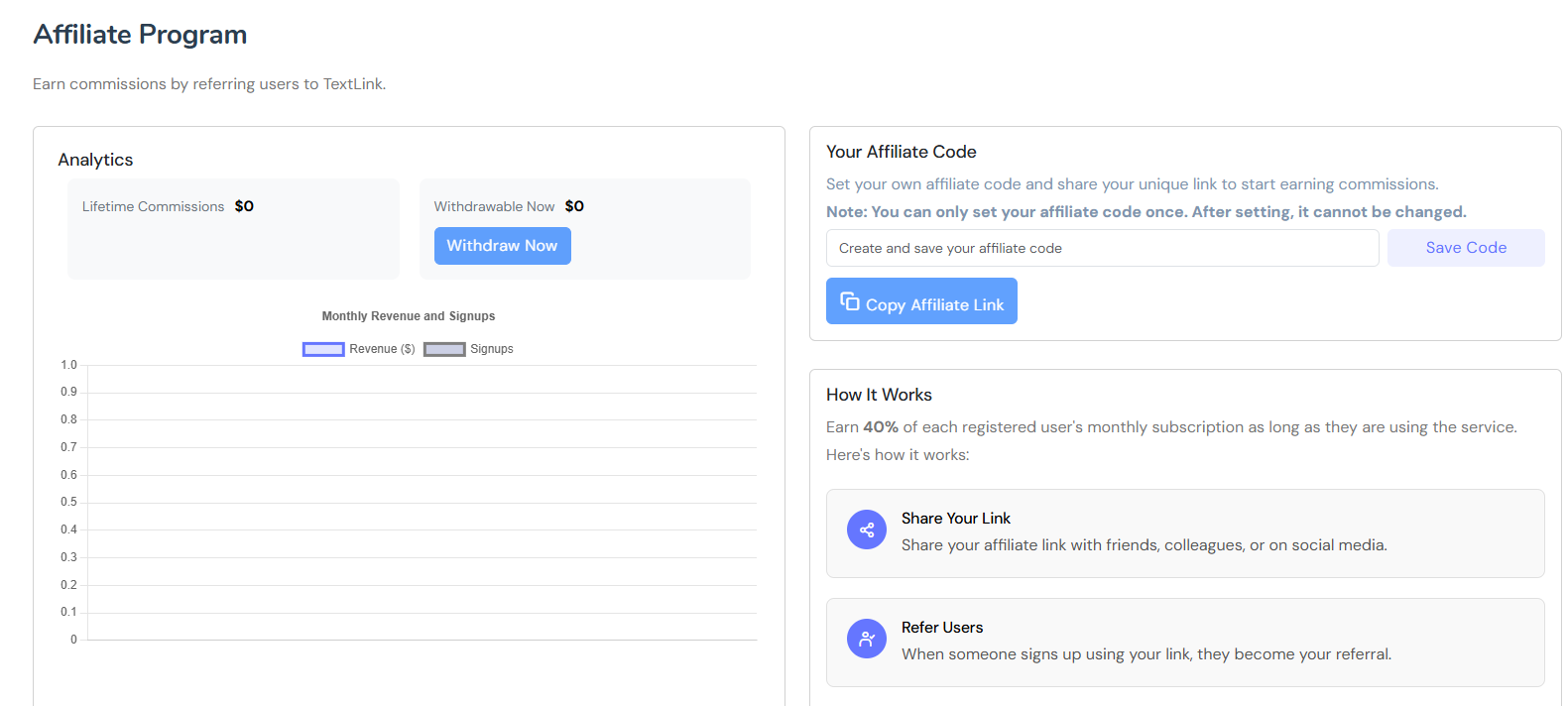Click the bold 40% commission text

point(880,427)
